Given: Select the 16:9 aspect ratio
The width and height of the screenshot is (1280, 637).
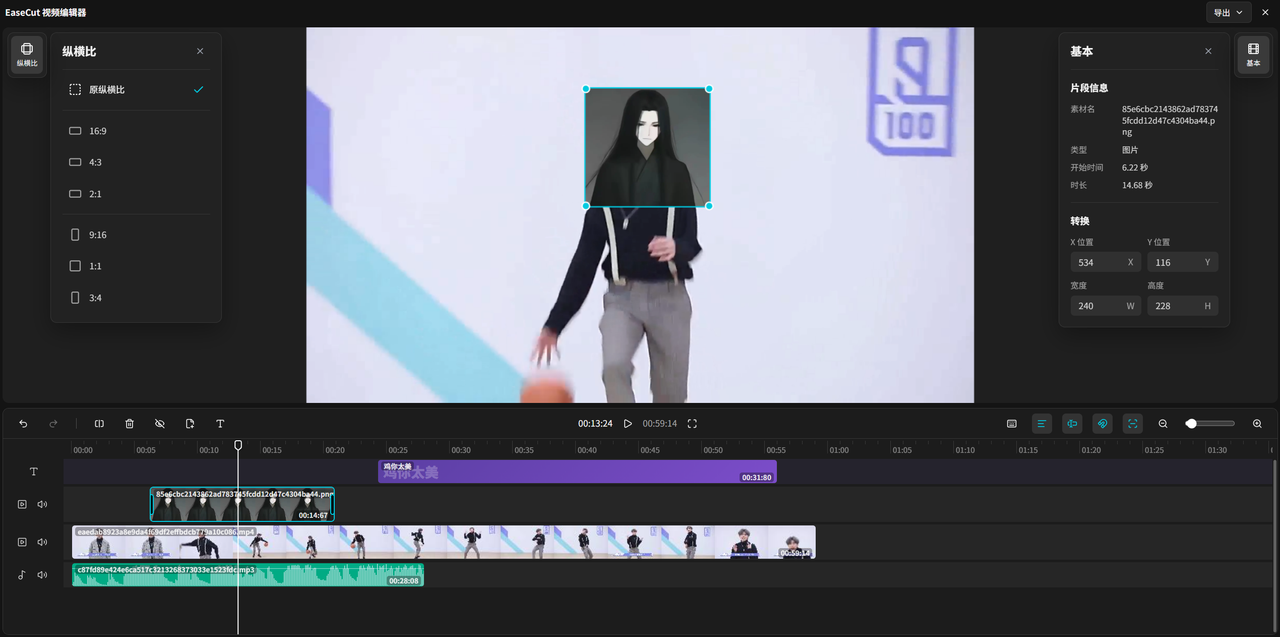Looking at the screenshot, I should [136, 131].
